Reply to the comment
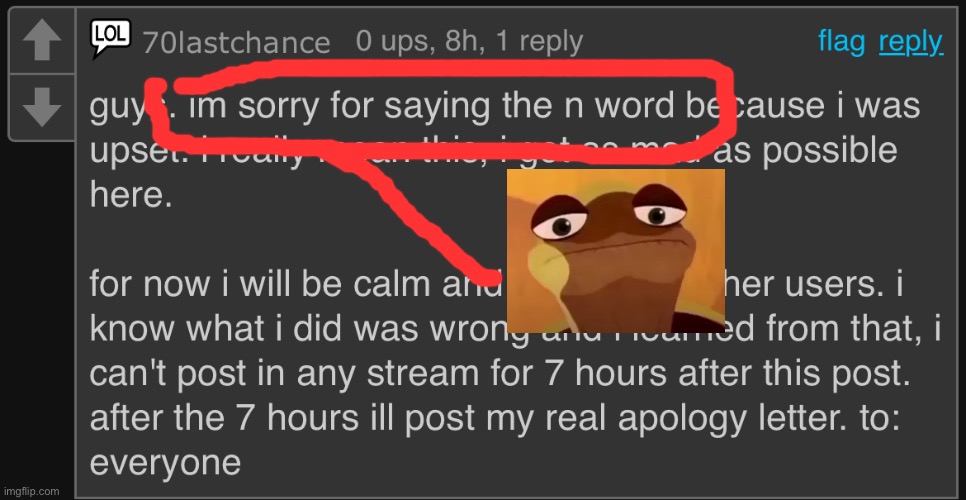This screenshot has height=500, width=966. (x=911, y=42)
